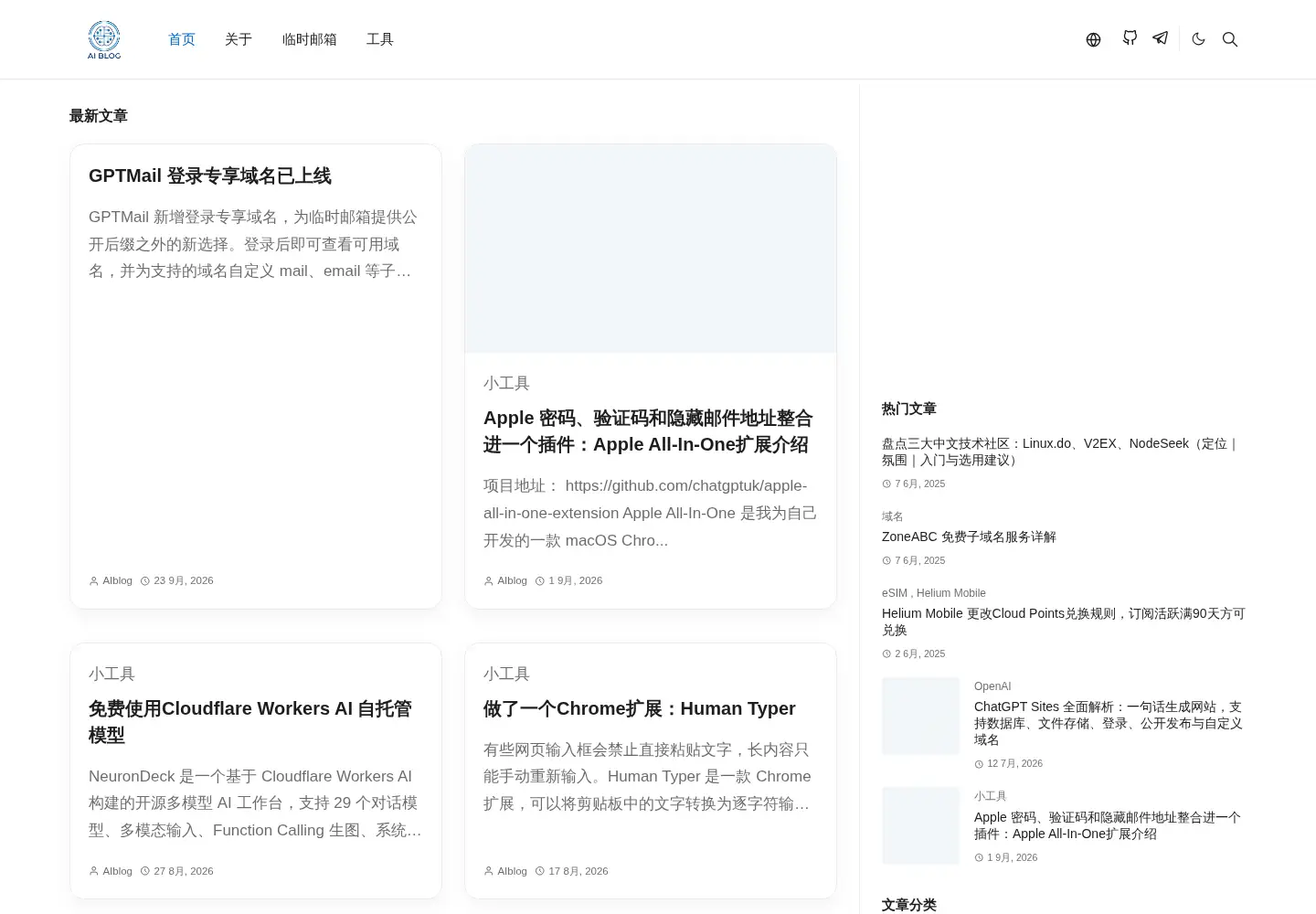Toggle dark mode with the moon icon
This screenshot has height=914, width=1316.
[x=1199, y=39]
